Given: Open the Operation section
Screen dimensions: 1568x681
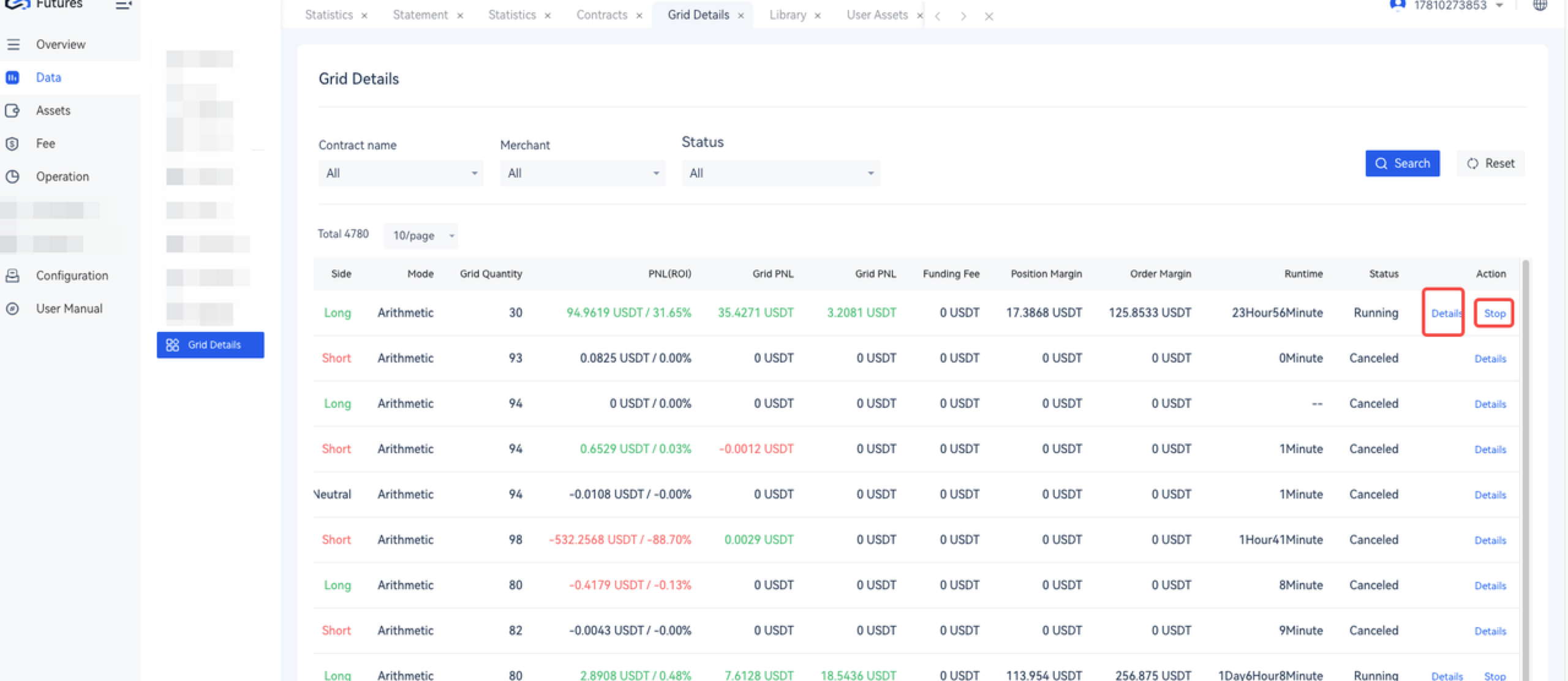Looking at the screenshot, I should 62,176.
